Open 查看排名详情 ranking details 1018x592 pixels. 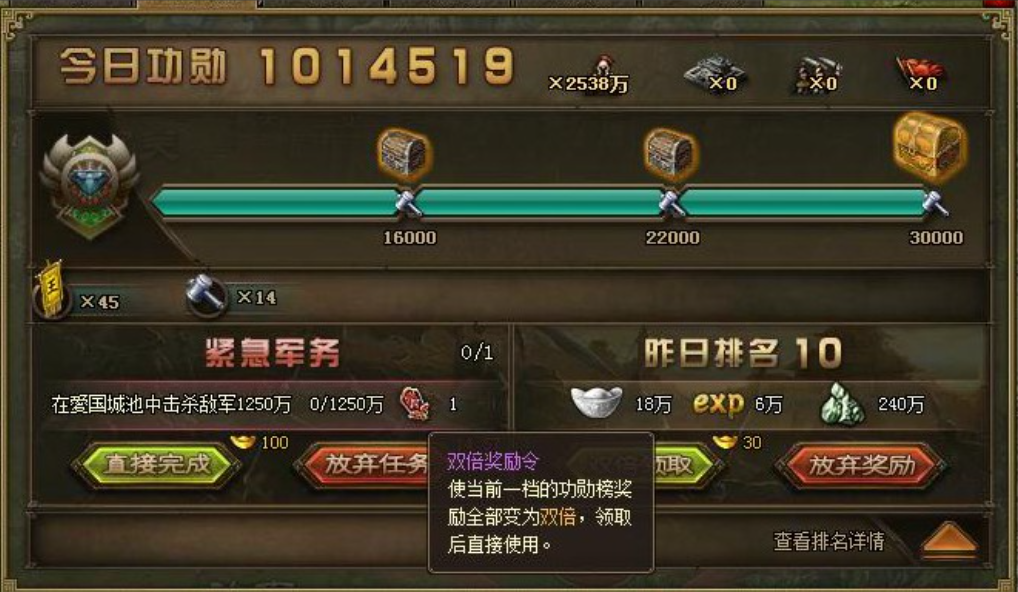tap(828, 541)
